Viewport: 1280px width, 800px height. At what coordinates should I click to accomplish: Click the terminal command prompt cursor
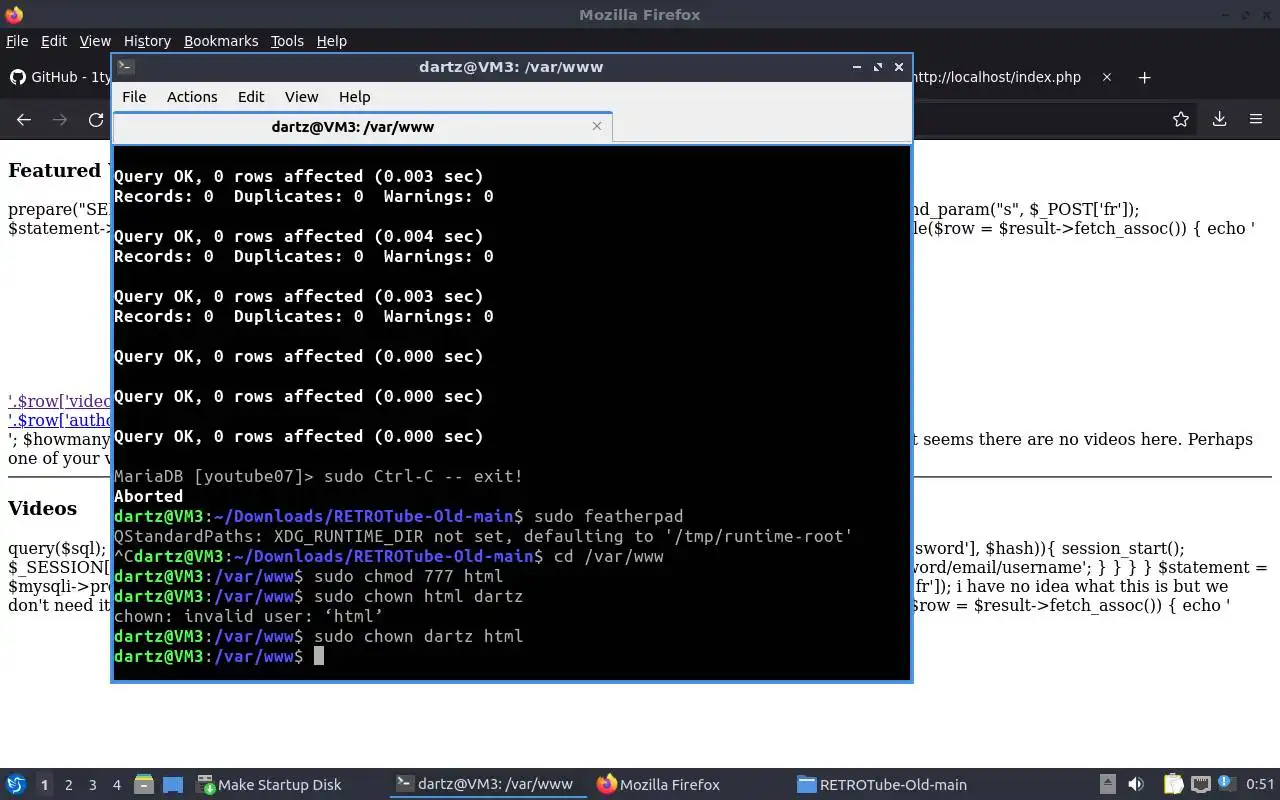click(319, 656)
